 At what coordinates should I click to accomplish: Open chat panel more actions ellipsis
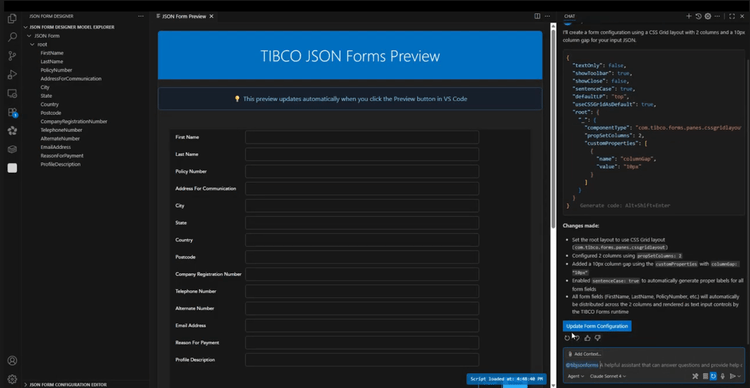click(717, 16)
